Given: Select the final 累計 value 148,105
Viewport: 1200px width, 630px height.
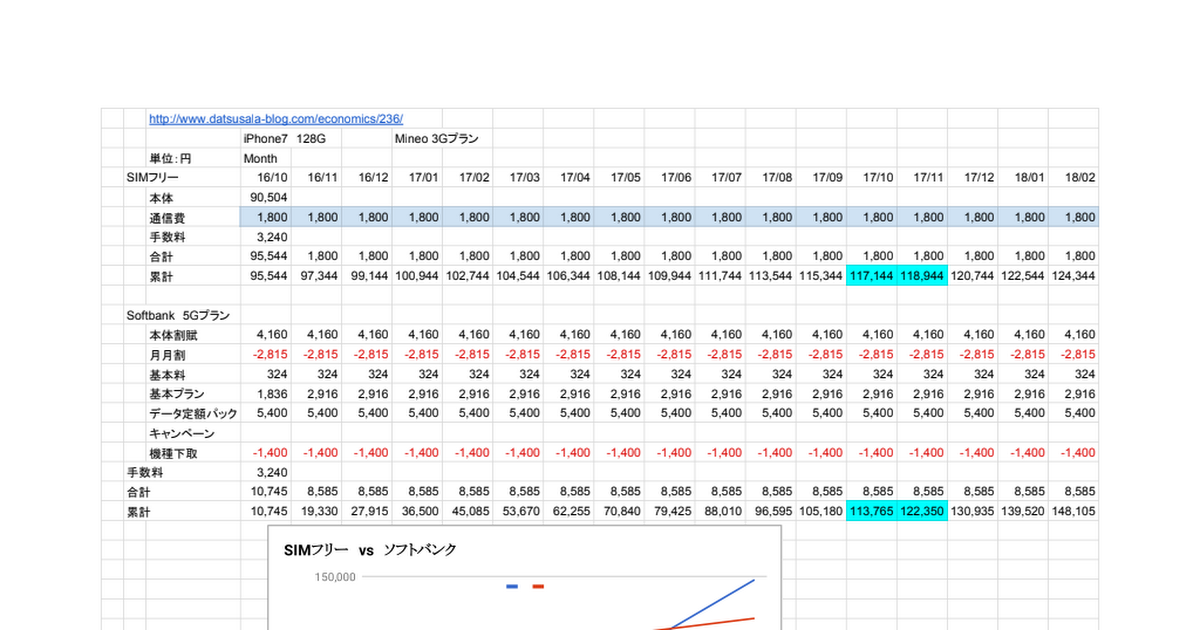Looking at the screenshot, I should pos(1074,511).
